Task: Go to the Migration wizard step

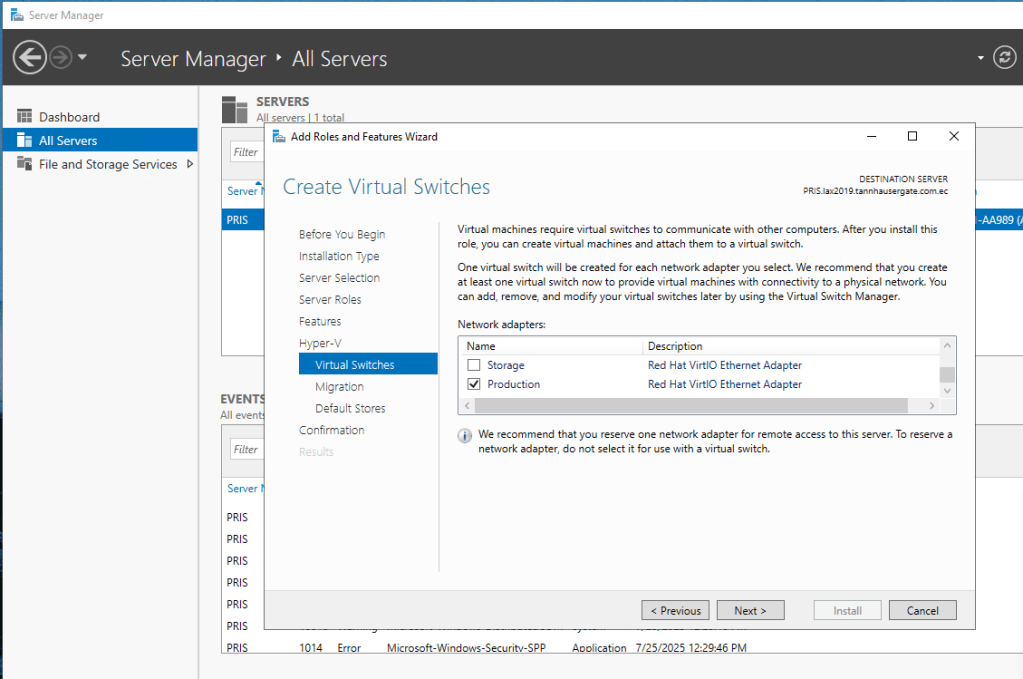Action: pos(339,387)
